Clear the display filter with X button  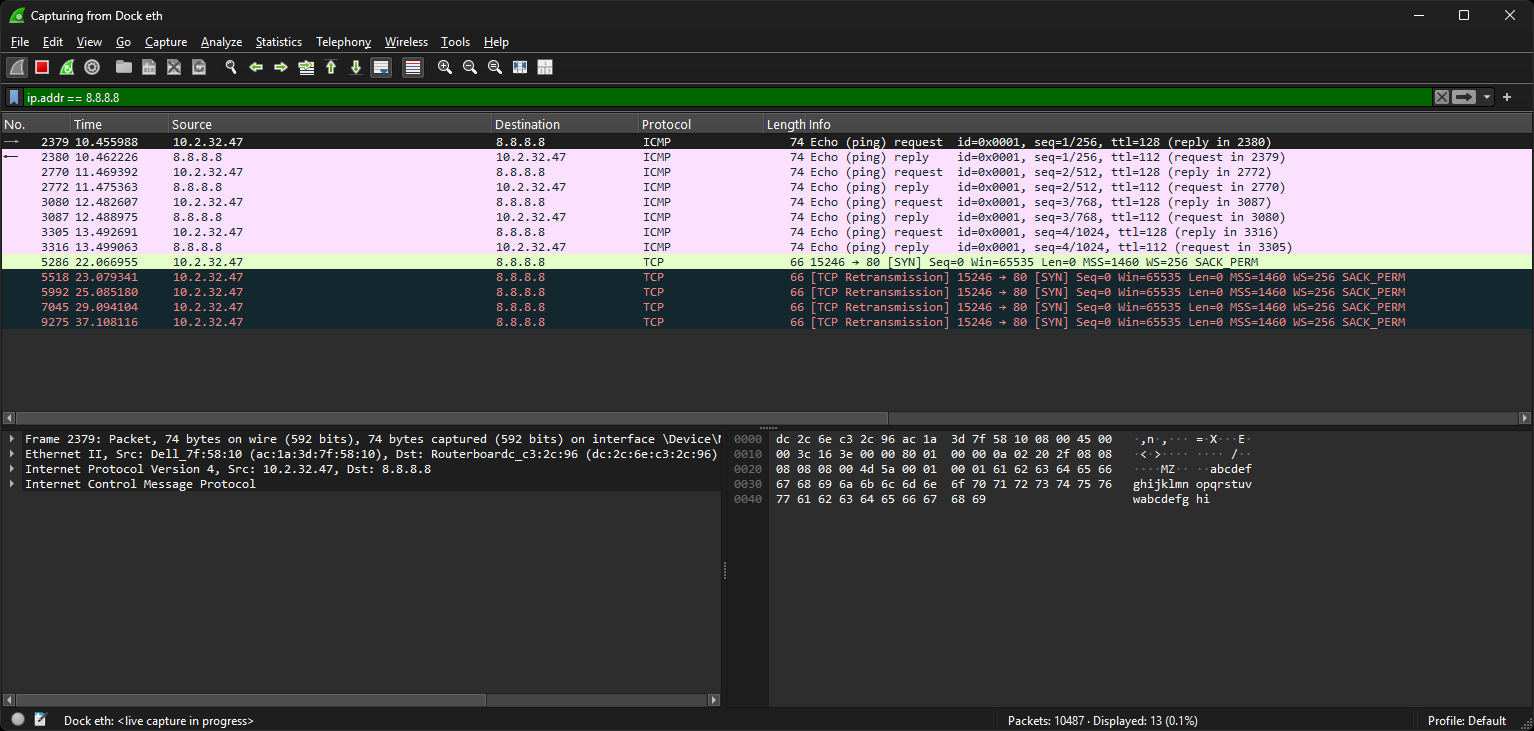tap(1441, 97)
